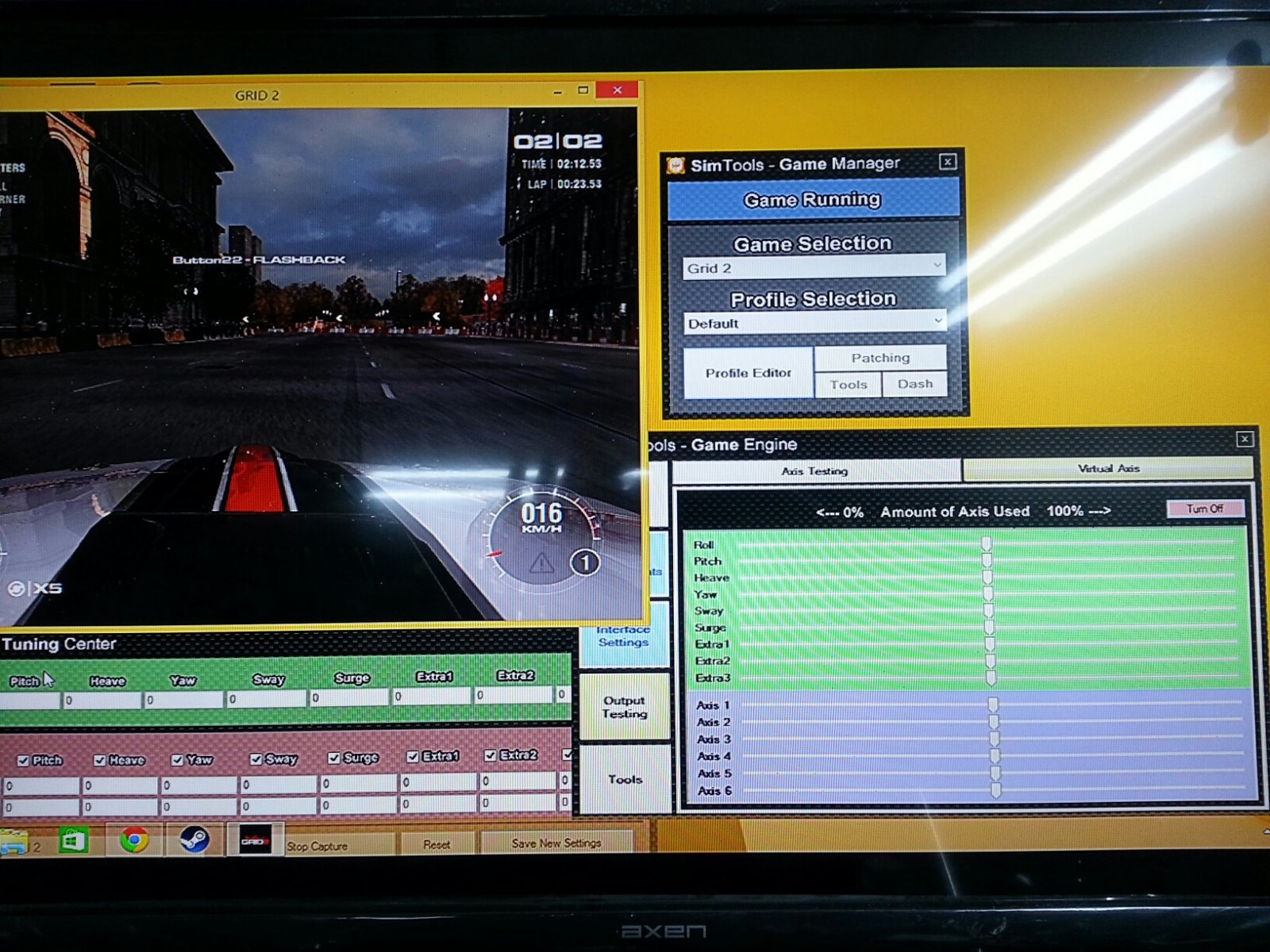Open the Tools section in Game Engine sidebar
The height and width of the screenshot is (952, 1270).
click(x=625, y=779)
